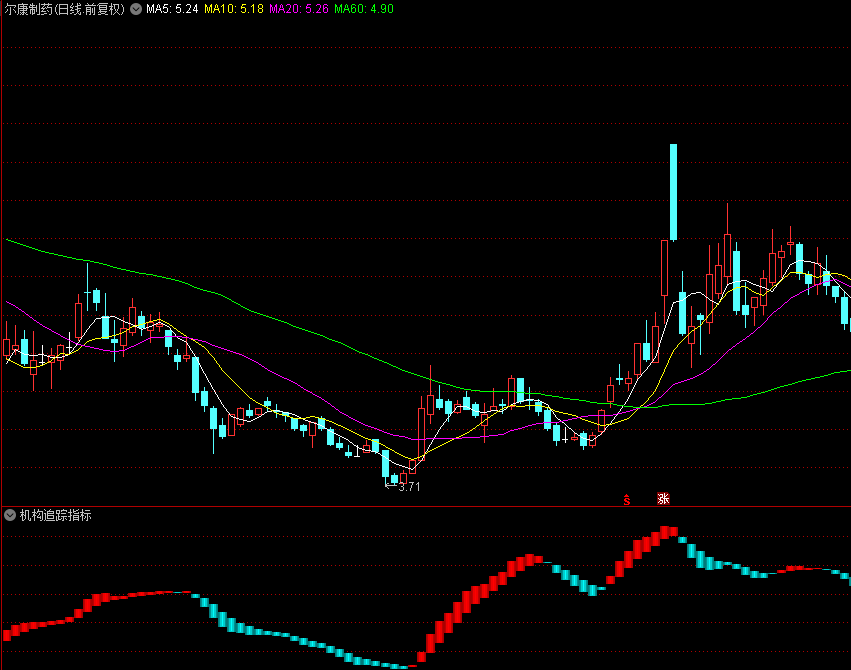Click the red S signal marker
Image resolution: width=851 pixels, height=670 pixels.
[x=627, y=500]
